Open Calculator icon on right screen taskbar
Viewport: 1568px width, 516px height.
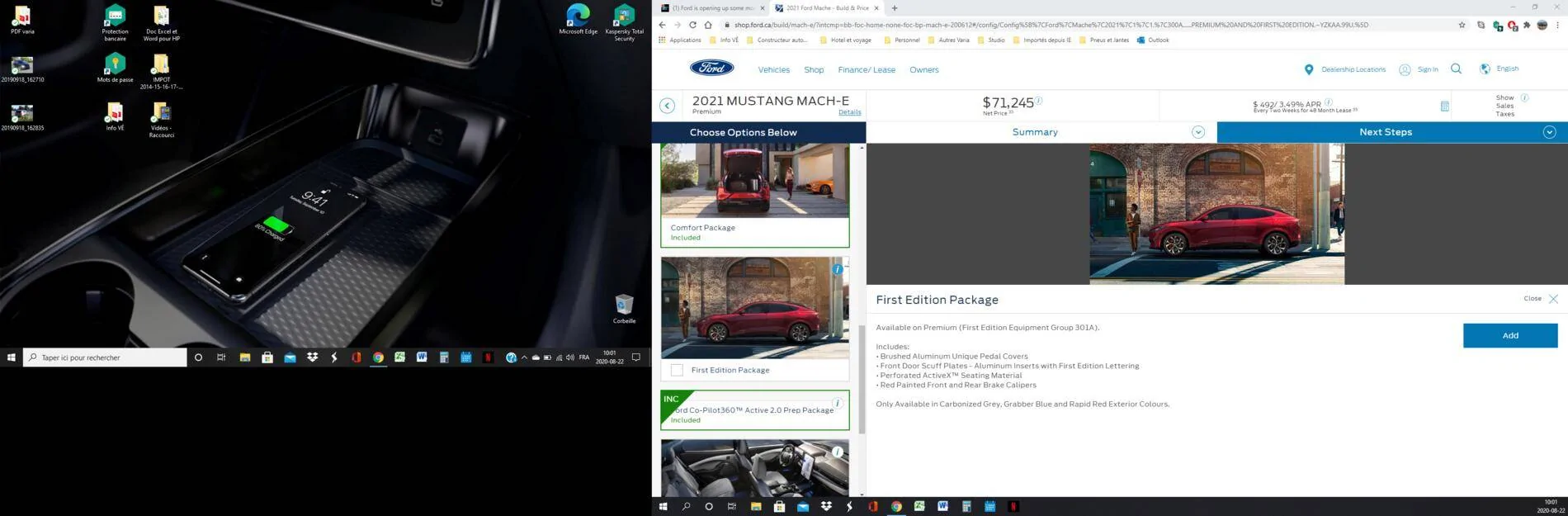coord(966,506)
